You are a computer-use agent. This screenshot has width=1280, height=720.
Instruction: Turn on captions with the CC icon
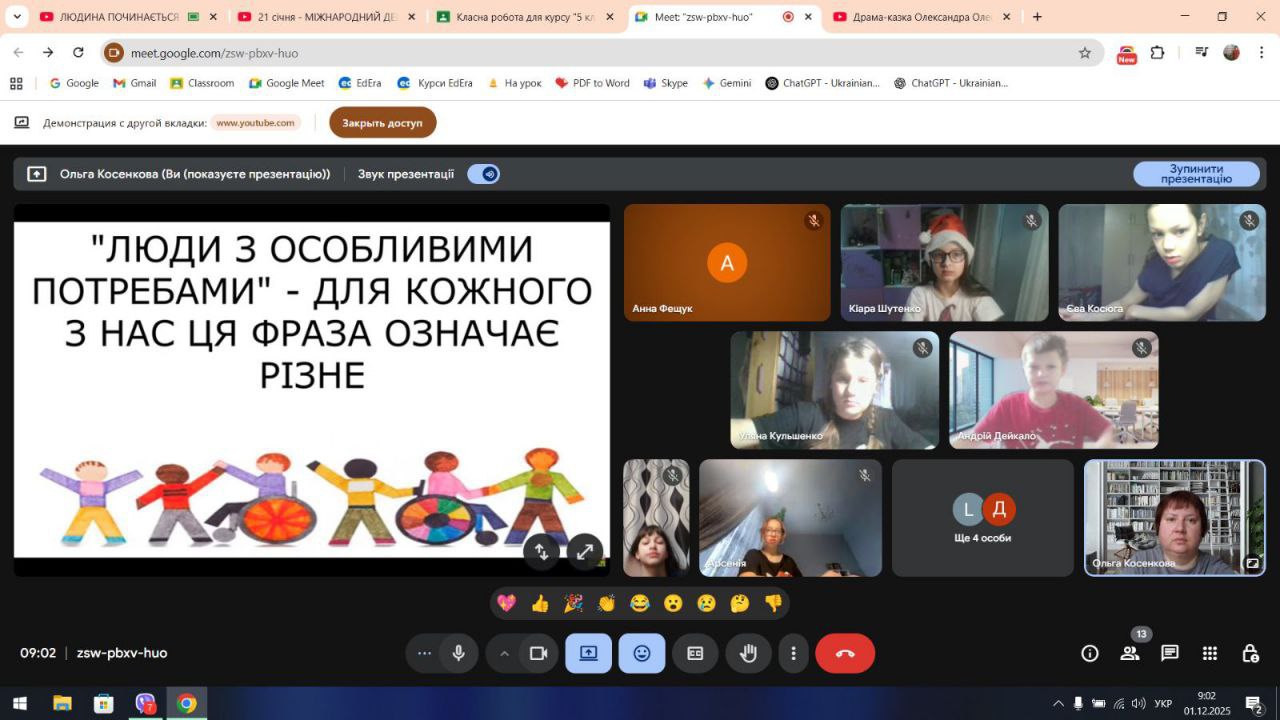tap(695, 653)
